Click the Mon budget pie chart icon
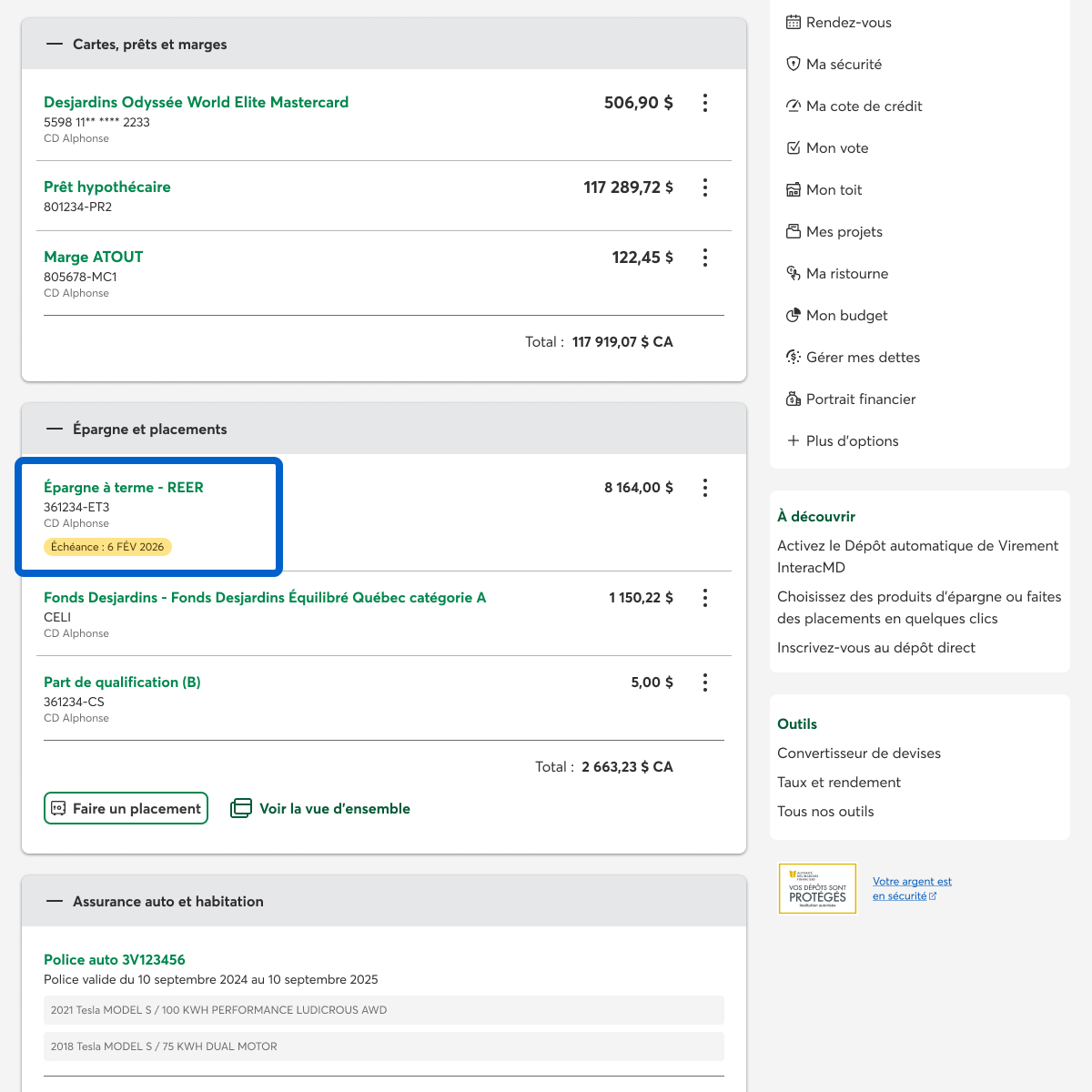1092x1092 pixels. [x=794, y=316]
